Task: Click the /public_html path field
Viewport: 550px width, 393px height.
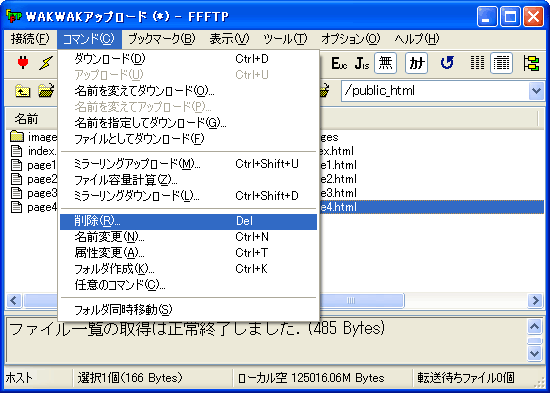Action: pos(435,91)
